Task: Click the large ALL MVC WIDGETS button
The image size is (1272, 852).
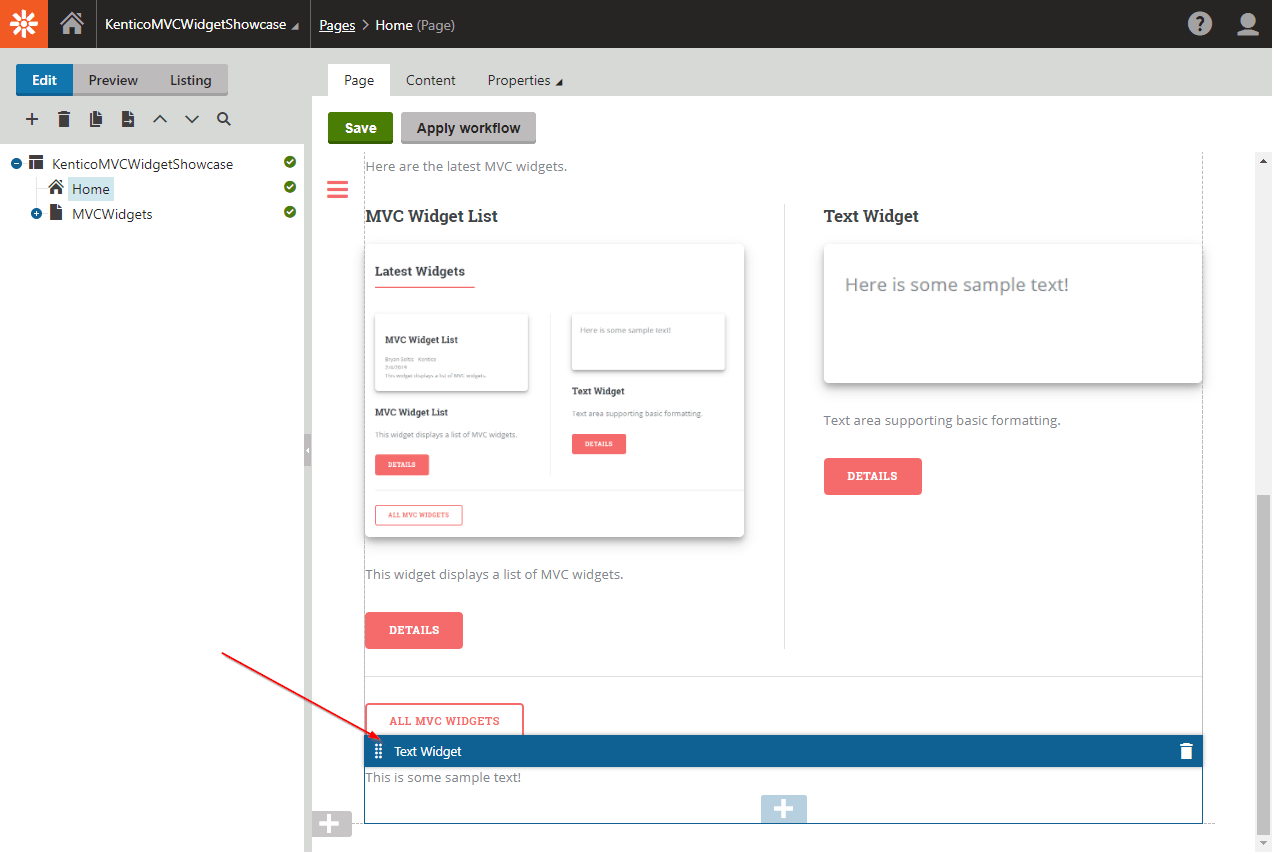Action: pos(444,720)
